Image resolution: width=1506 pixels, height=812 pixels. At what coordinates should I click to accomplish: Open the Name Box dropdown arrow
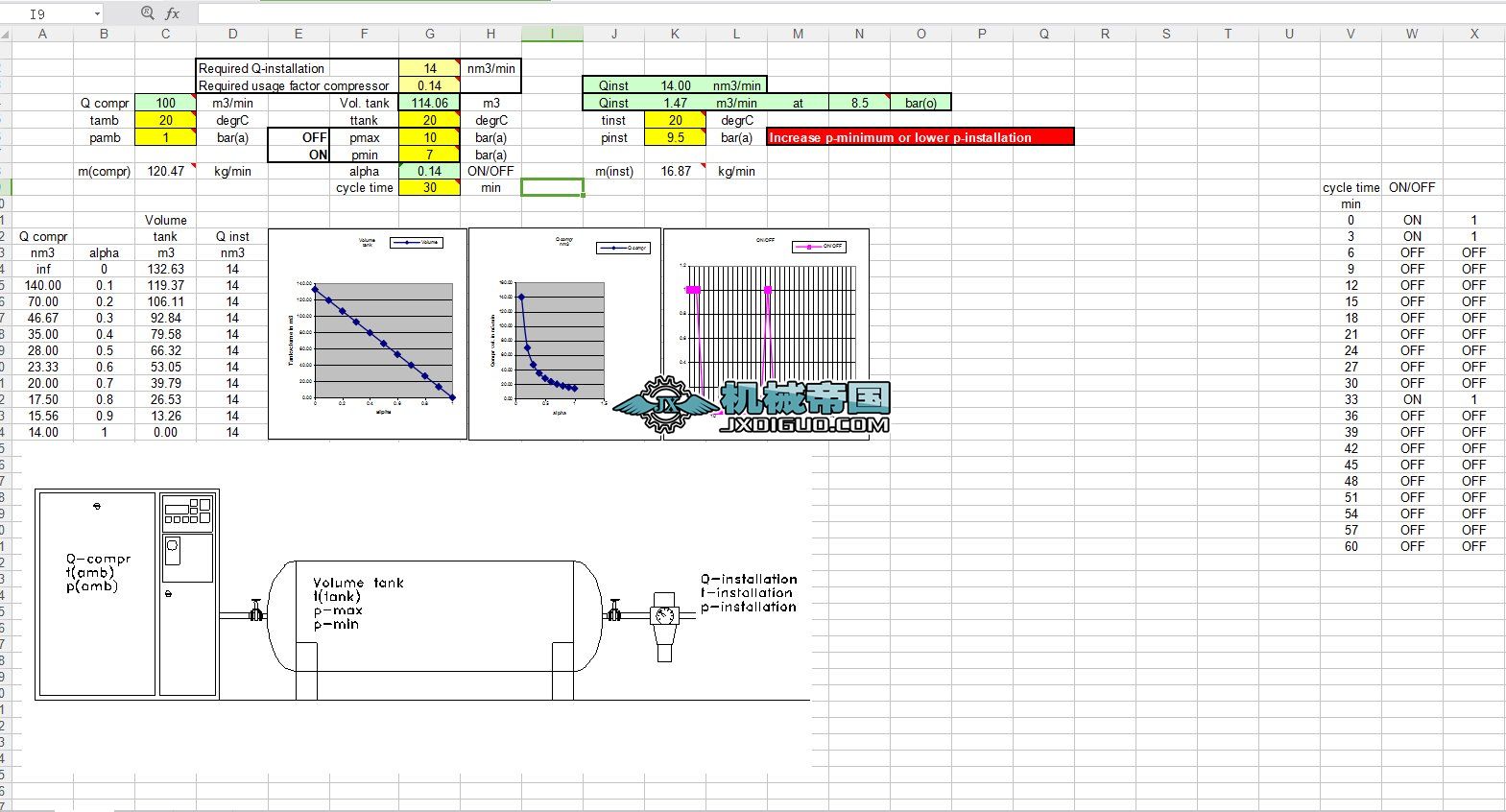point(97,13)
